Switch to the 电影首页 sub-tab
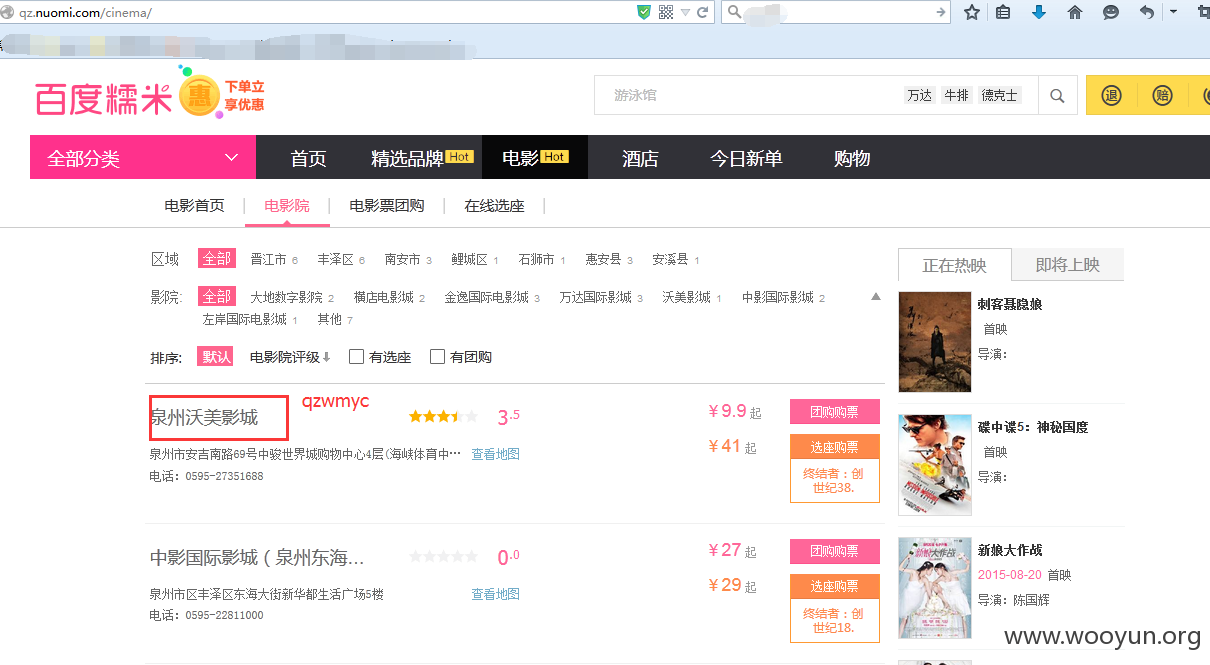1210x665 pixels. coord(195,206)
